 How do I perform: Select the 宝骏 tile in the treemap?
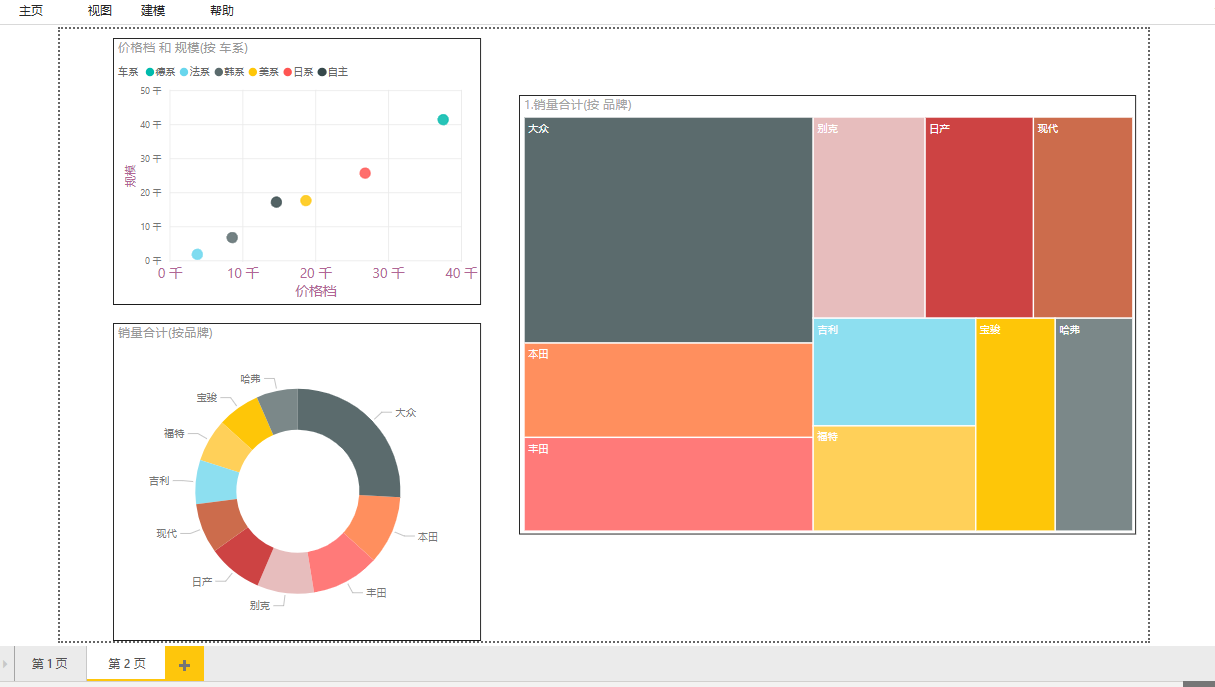[x=1016, y=425]
